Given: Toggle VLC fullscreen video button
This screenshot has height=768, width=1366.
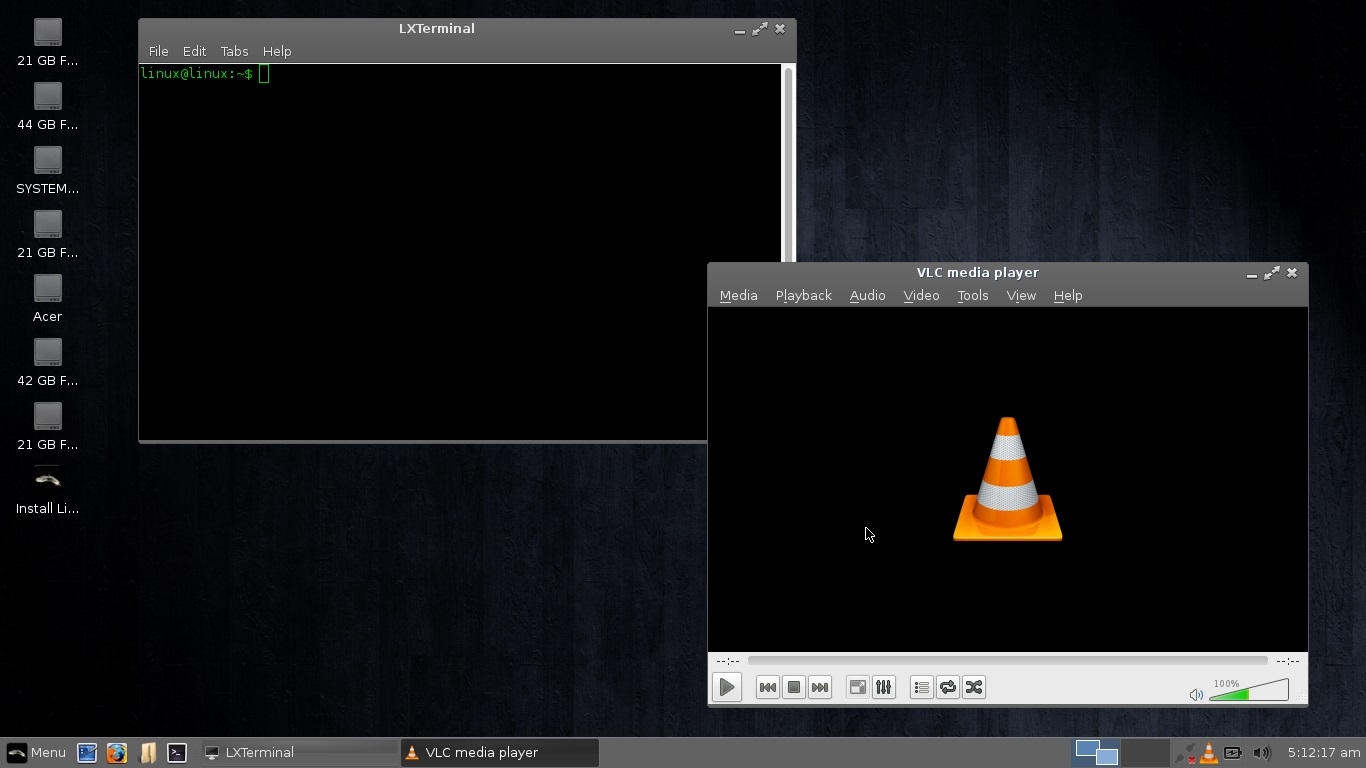Looking at the screenshot, I should coord(858,687).
